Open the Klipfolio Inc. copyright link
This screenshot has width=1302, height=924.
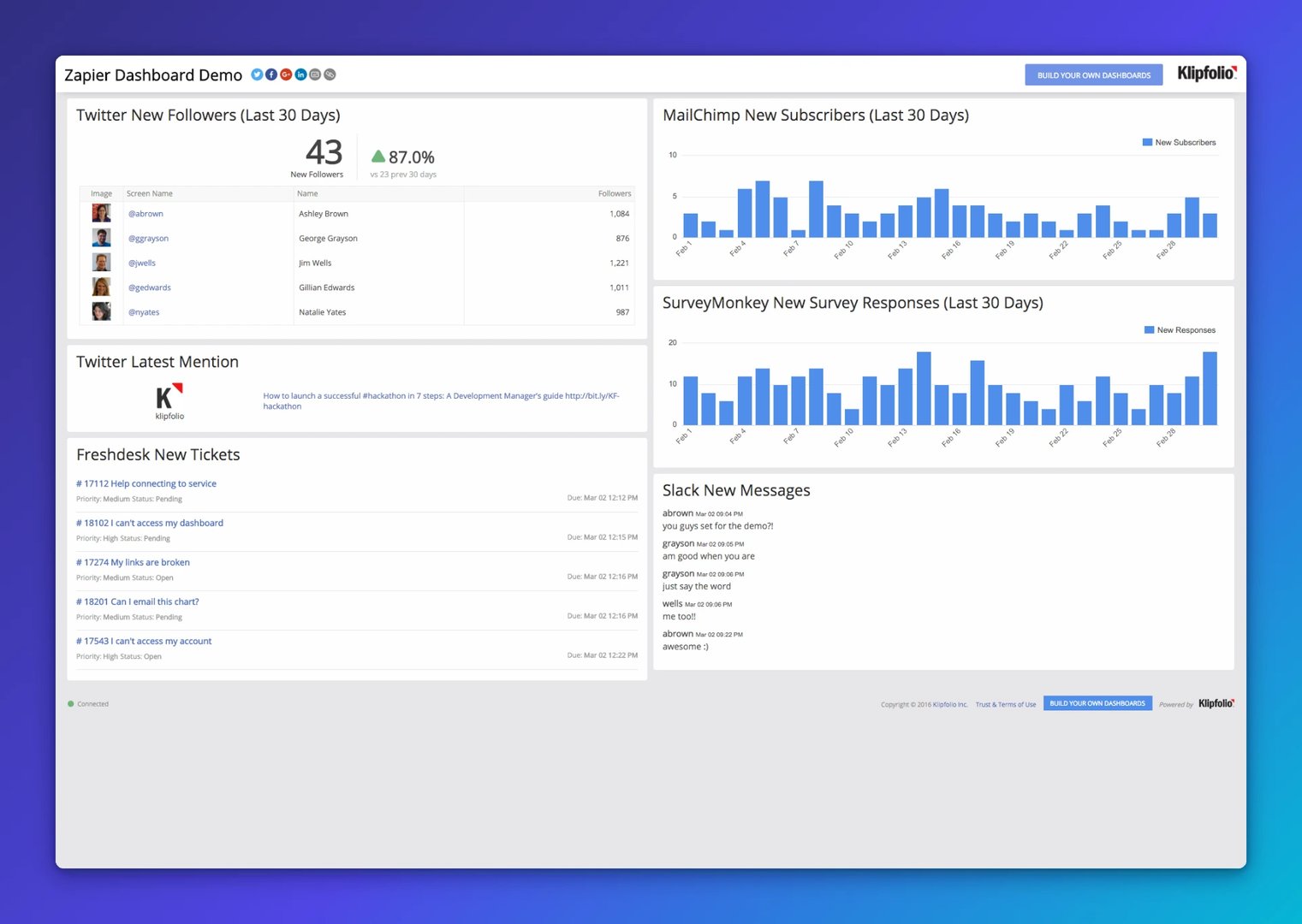click(950, 705)
